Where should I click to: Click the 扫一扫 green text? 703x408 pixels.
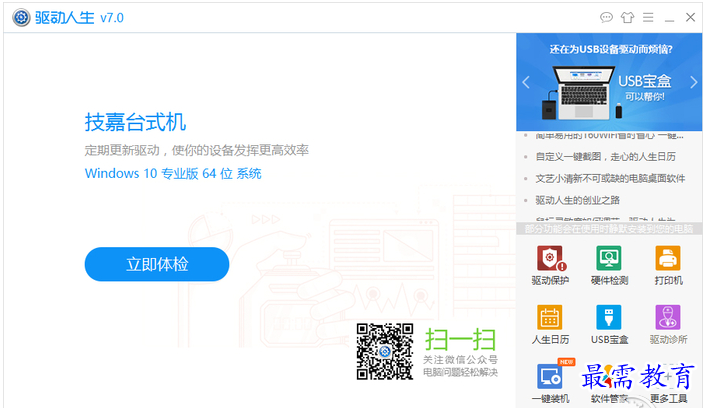coord(460,339)
